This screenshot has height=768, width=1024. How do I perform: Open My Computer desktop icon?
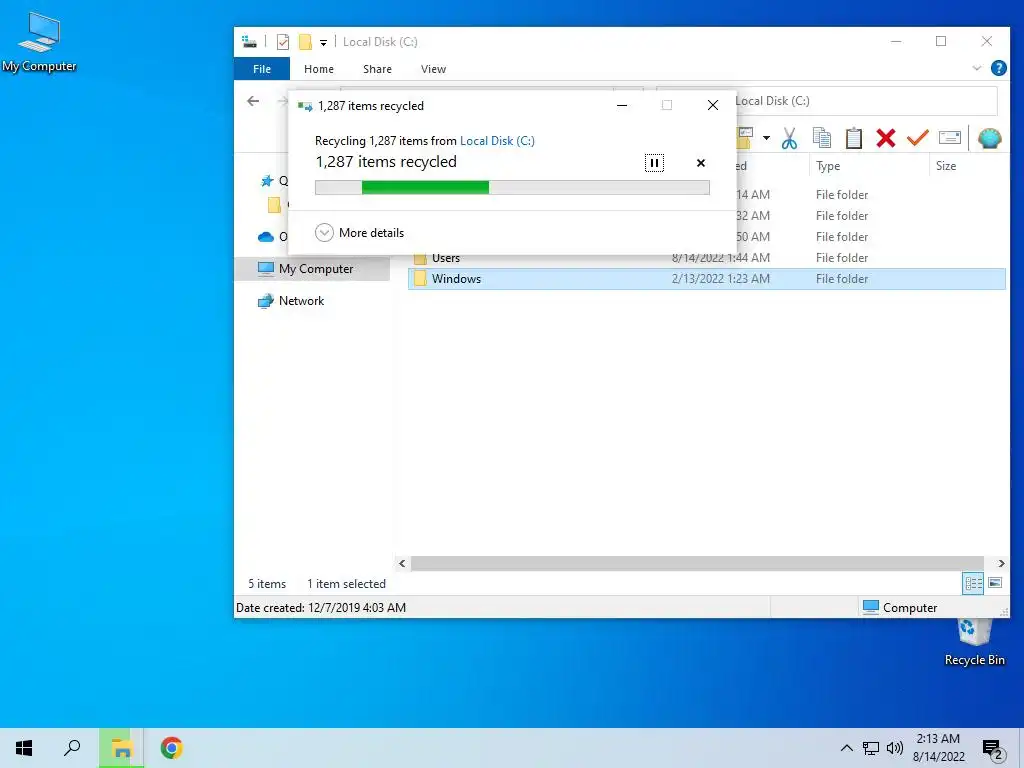click(x=39, y=42)
